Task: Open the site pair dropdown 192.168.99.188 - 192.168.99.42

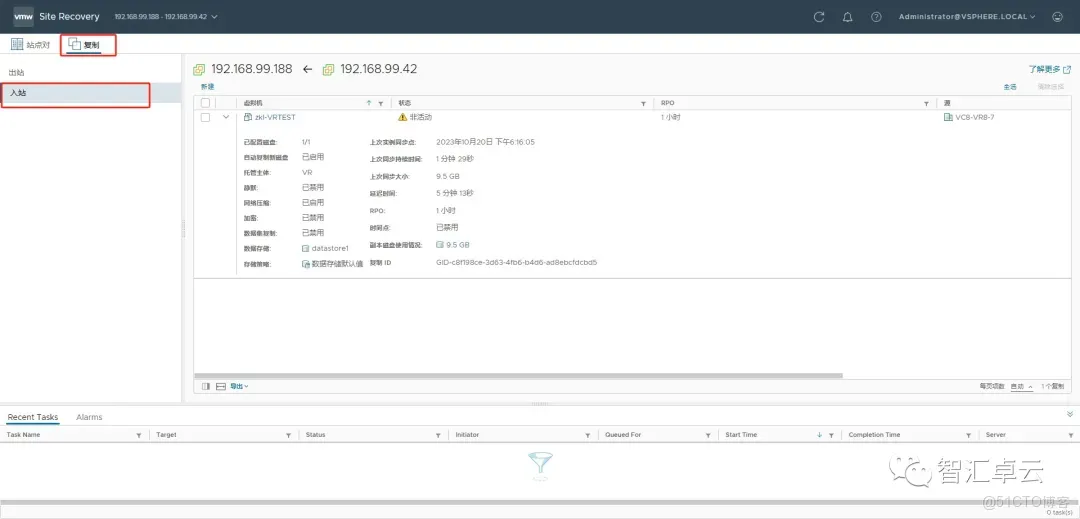Action: (x=166, y=17)
